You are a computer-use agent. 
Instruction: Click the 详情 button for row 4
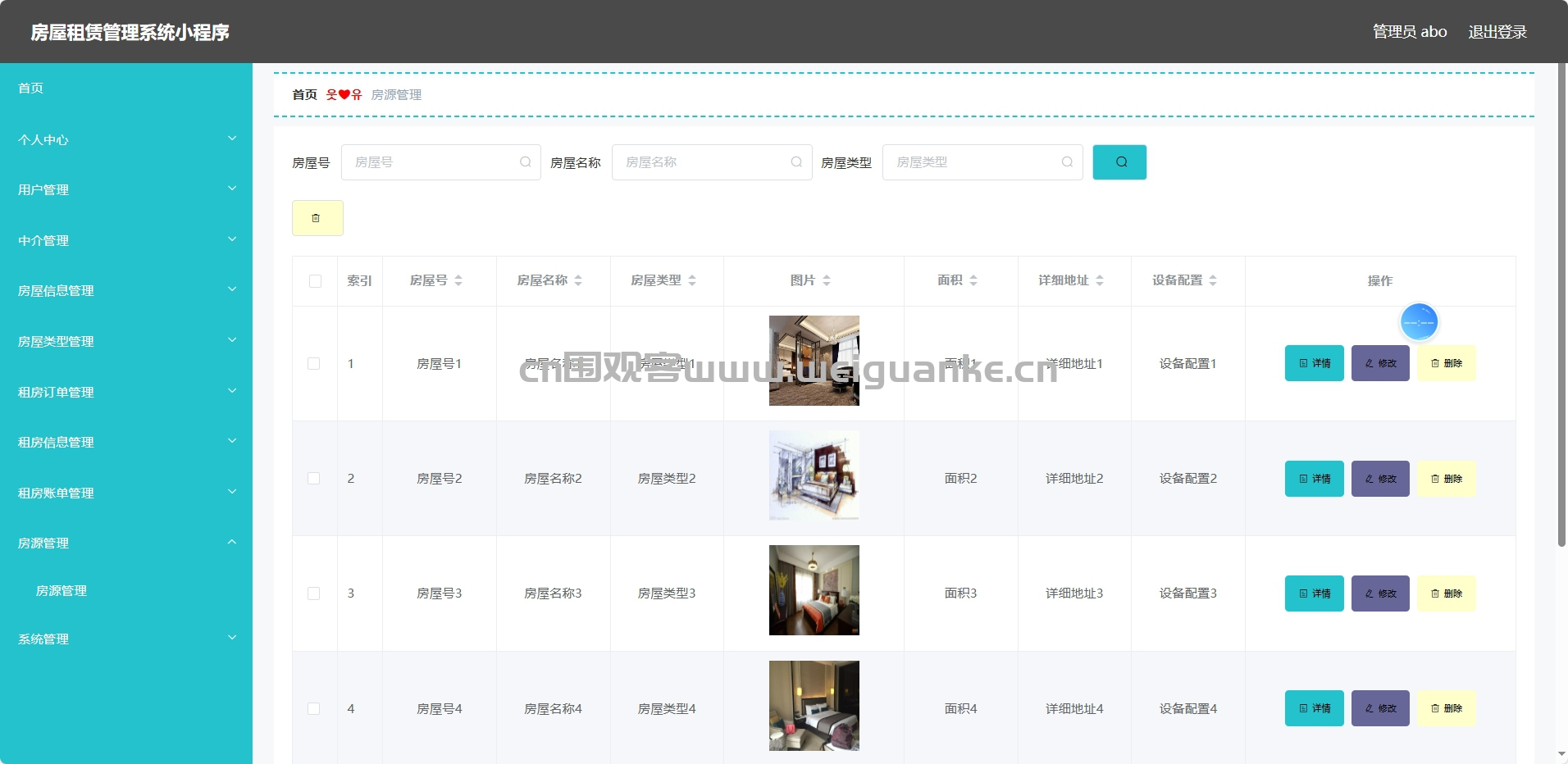coord(1315,707)
